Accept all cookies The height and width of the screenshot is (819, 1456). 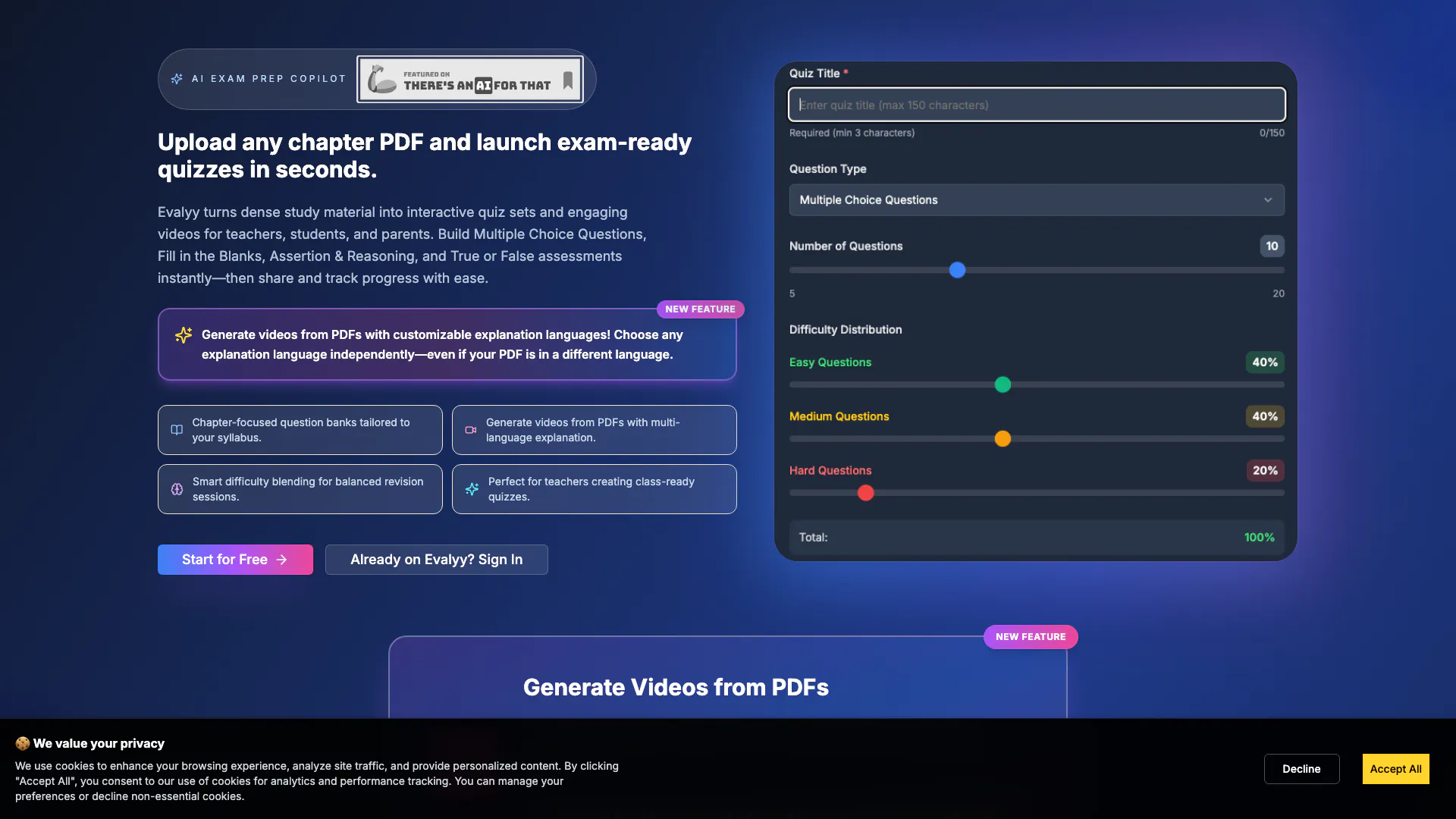click(1395, 769)
